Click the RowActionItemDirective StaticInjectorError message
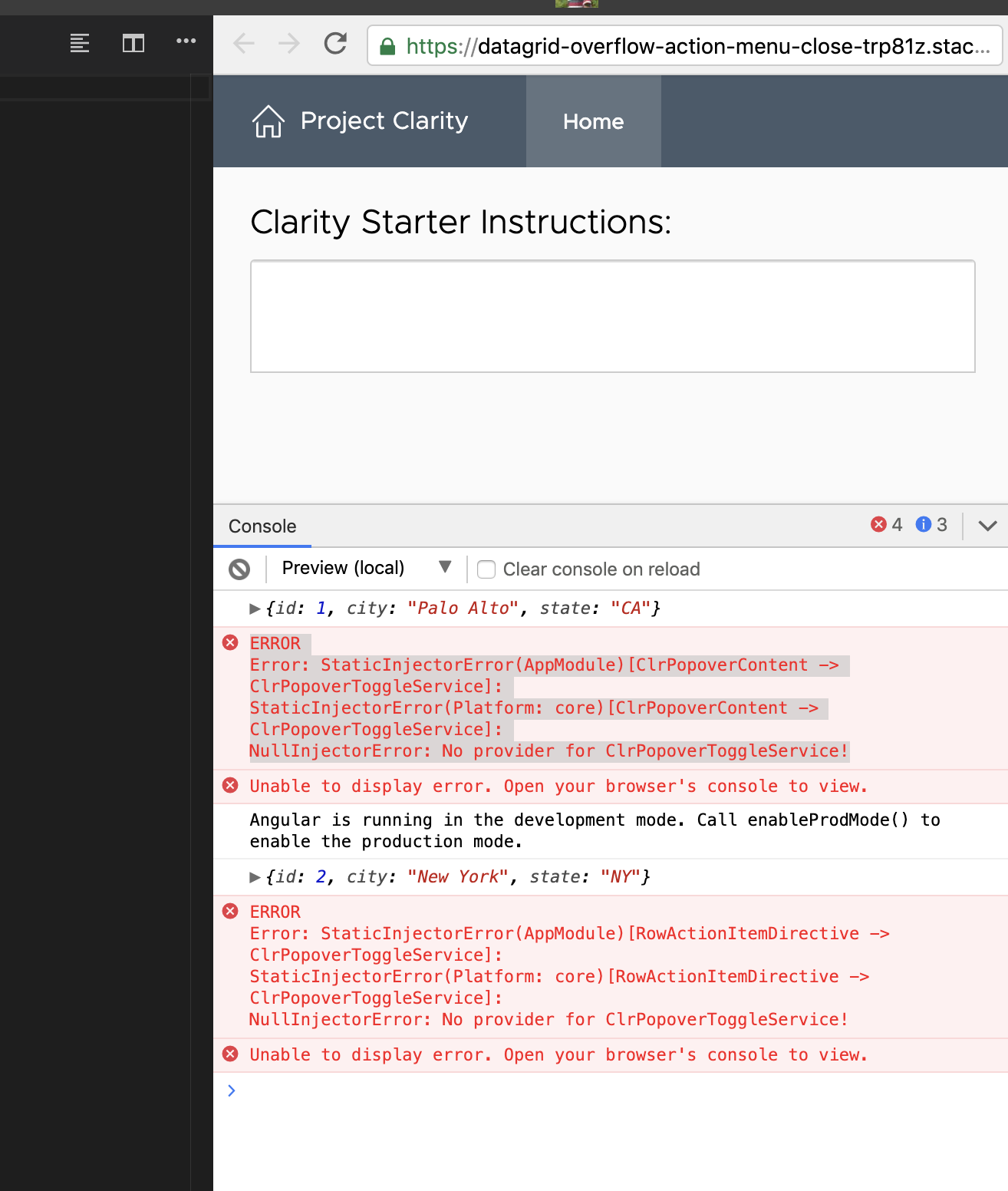 pyautogui.click(x=569, y=965)
